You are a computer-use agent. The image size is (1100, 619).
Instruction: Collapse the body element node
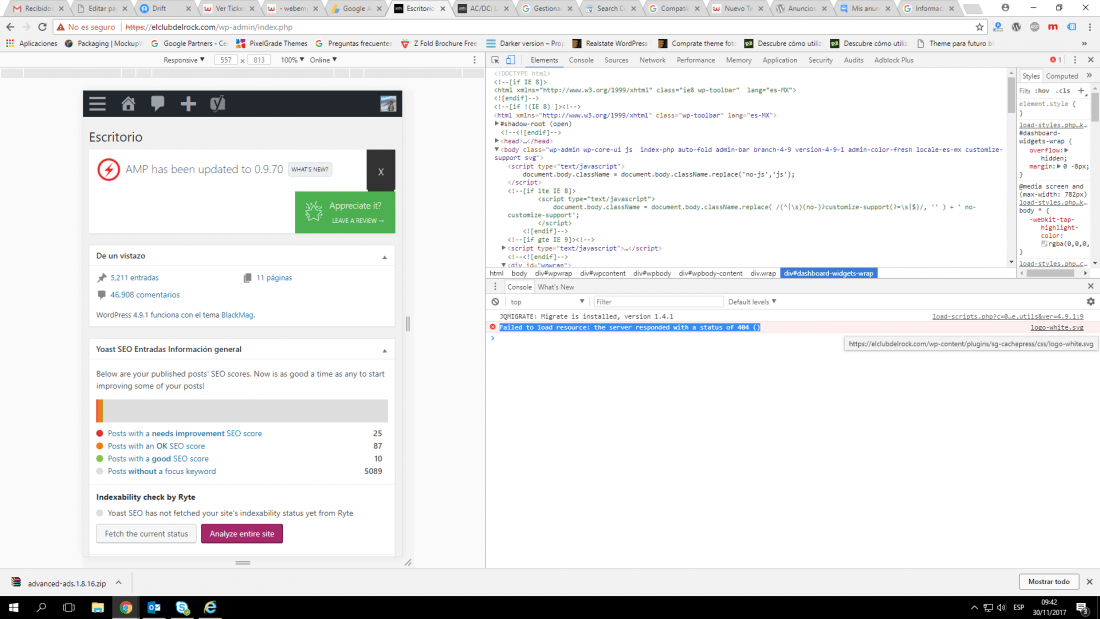[x=497, y=149]
